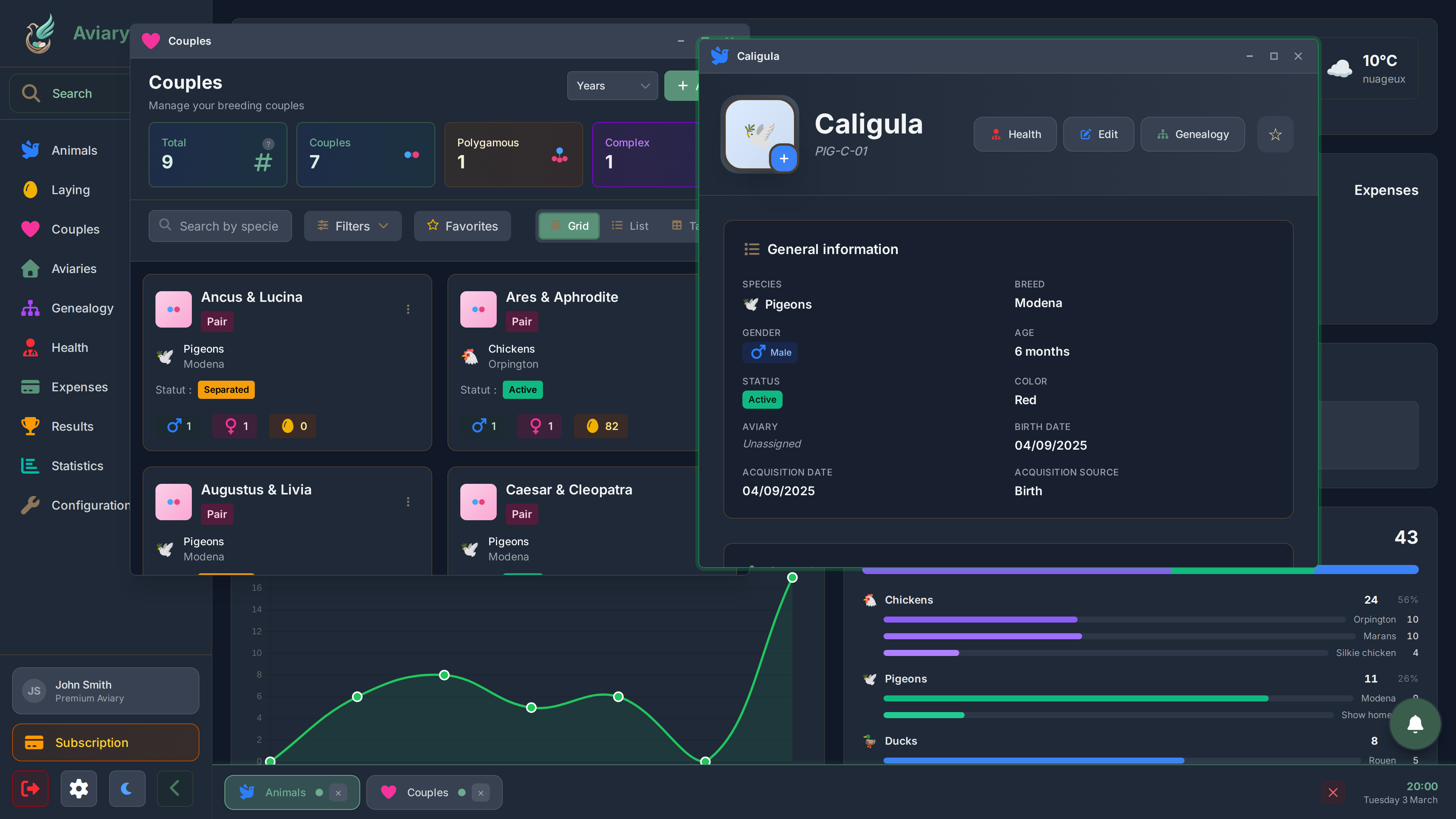Switch to List view

[630, 226]
